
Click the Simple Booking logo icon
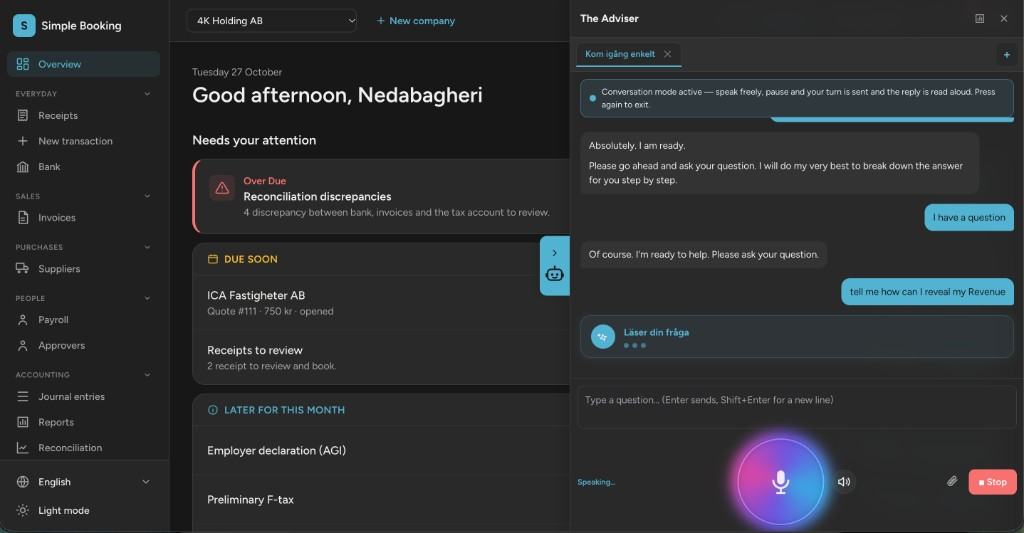pyautogui.click(x=24, y=25)
